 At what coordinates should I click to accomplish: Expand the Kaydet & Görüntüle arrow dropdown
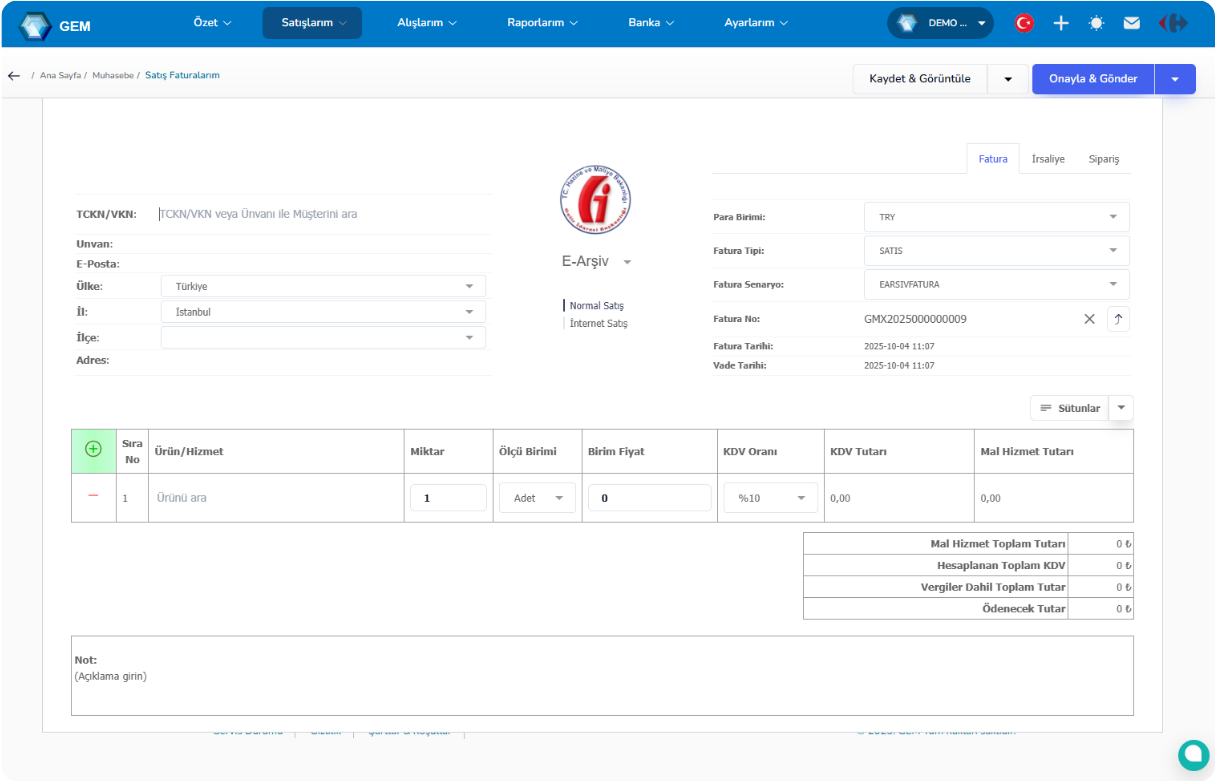pyautogui.click(x=1007, y=79)
